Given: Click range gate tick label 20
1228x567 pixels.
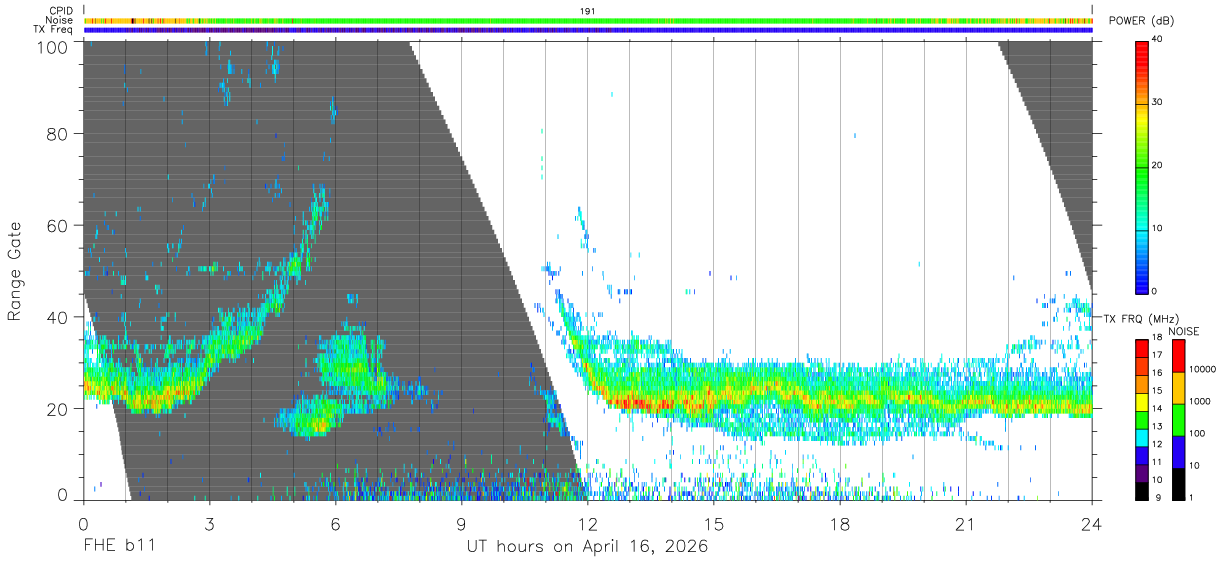Looking at the screenshot, I should point(55,409).
